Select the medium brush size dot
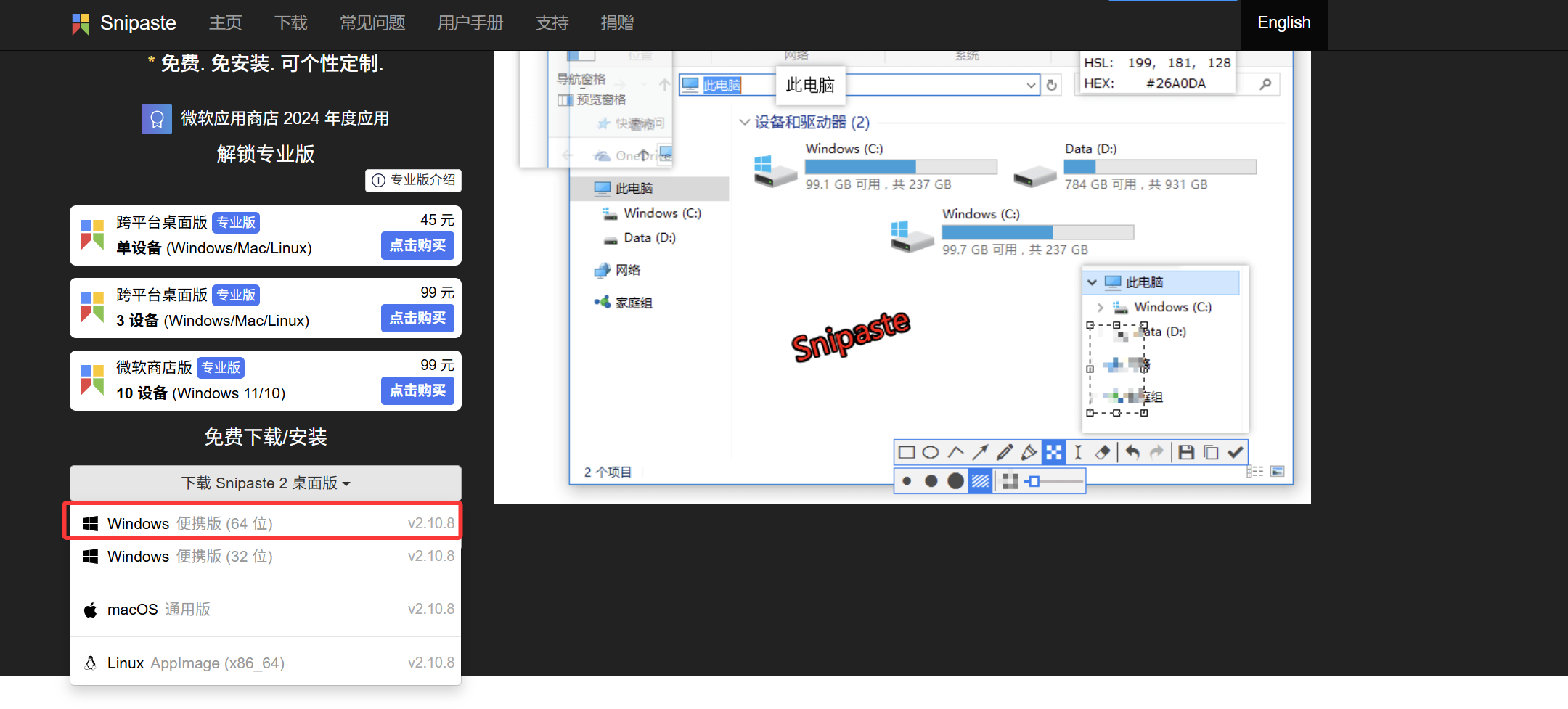The height and width of the screenshot is (709, 1568). pyautogui.click(x=931, y=481)
